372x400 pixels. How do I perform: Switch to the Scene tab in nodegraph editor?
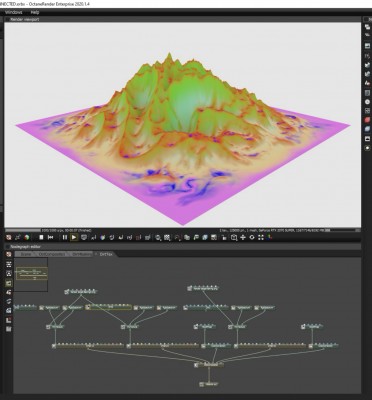tap(25, 254)
